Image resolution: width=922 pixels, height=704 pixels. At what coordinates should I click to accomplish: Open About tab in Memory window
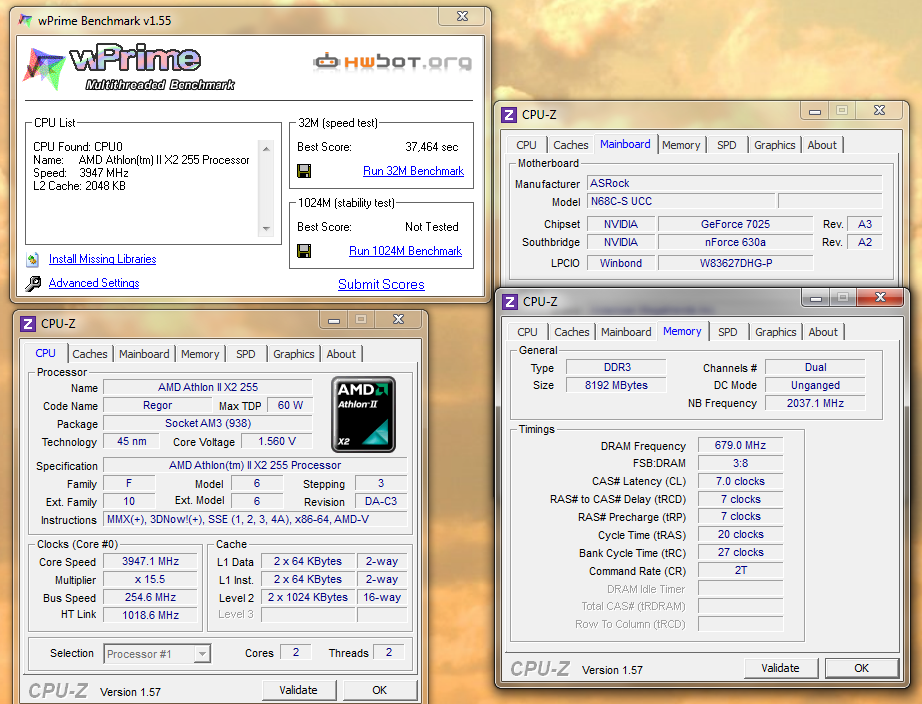pyautogui.click(x=823, y=332)
